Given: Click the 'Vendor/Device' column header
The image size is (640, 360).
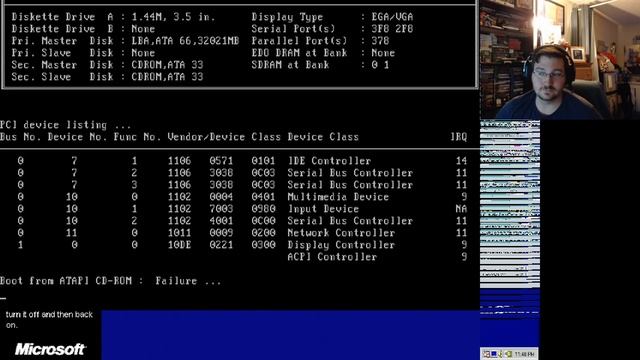Looking at the screenshot, I should pos(206,137).
